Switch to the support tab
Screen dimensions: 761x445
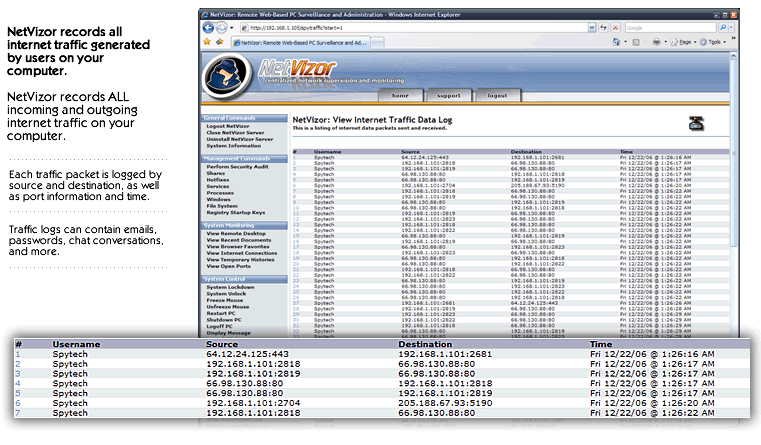click(449, 96)
